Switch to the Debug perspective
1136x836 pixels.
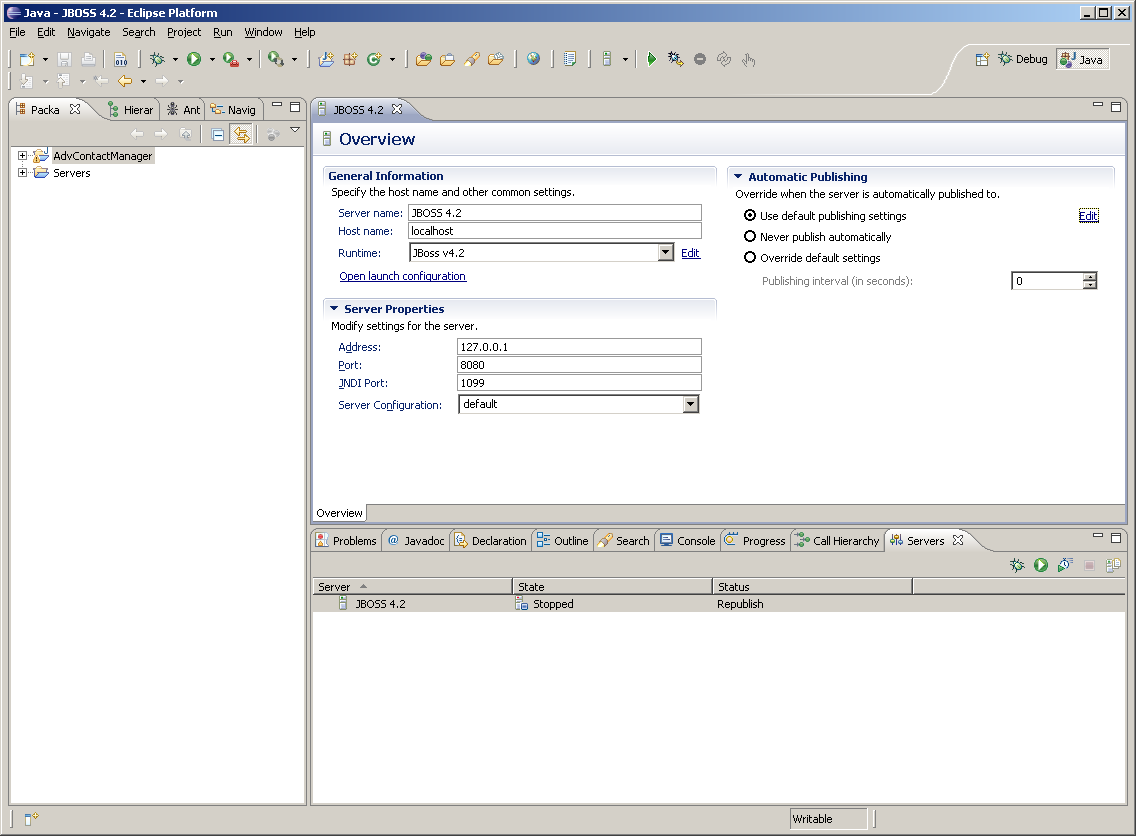pos(1023,59)
